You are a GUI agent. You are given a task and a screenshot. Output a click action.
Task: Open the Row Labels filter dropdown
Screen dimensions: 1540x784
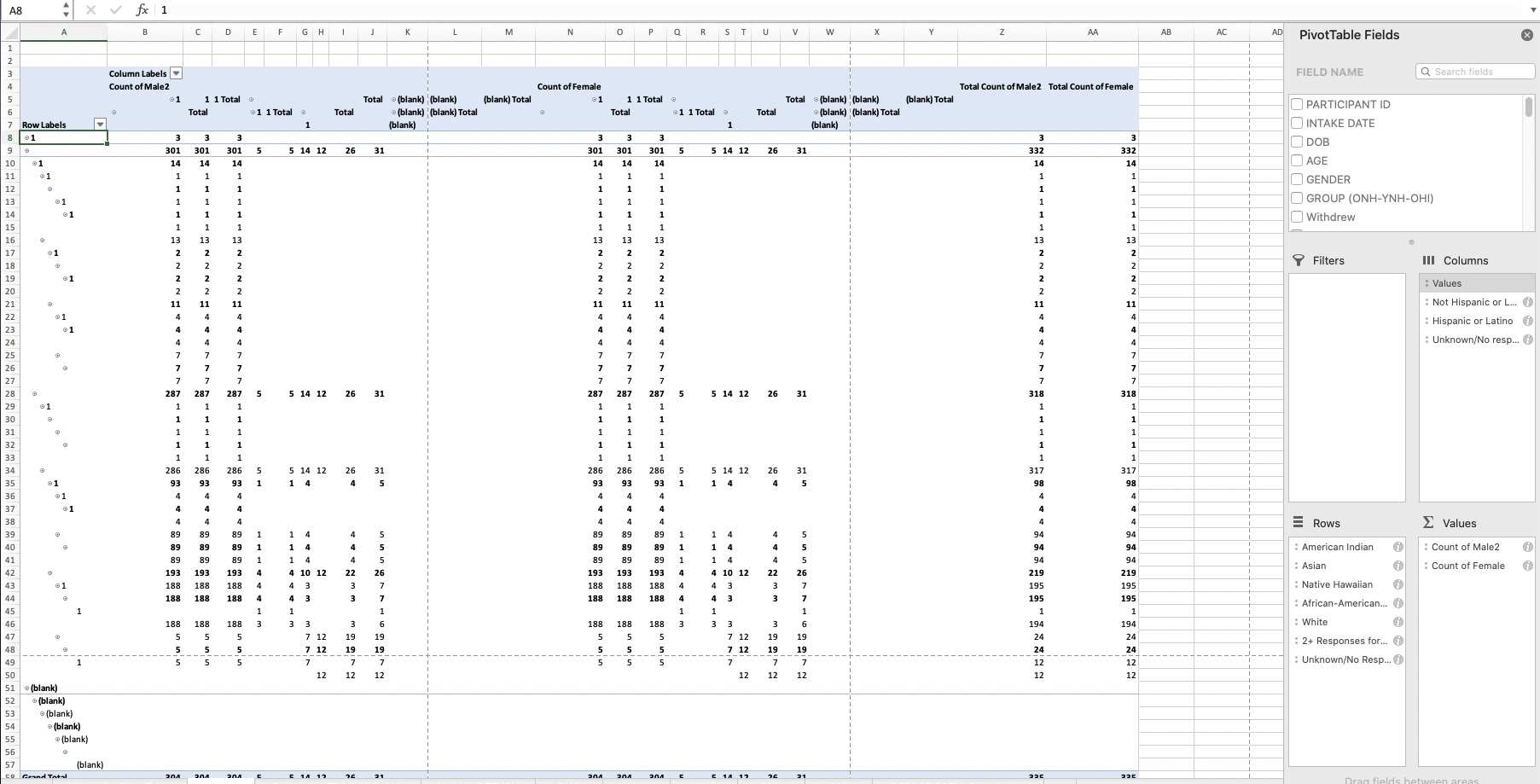click(100, 125)
